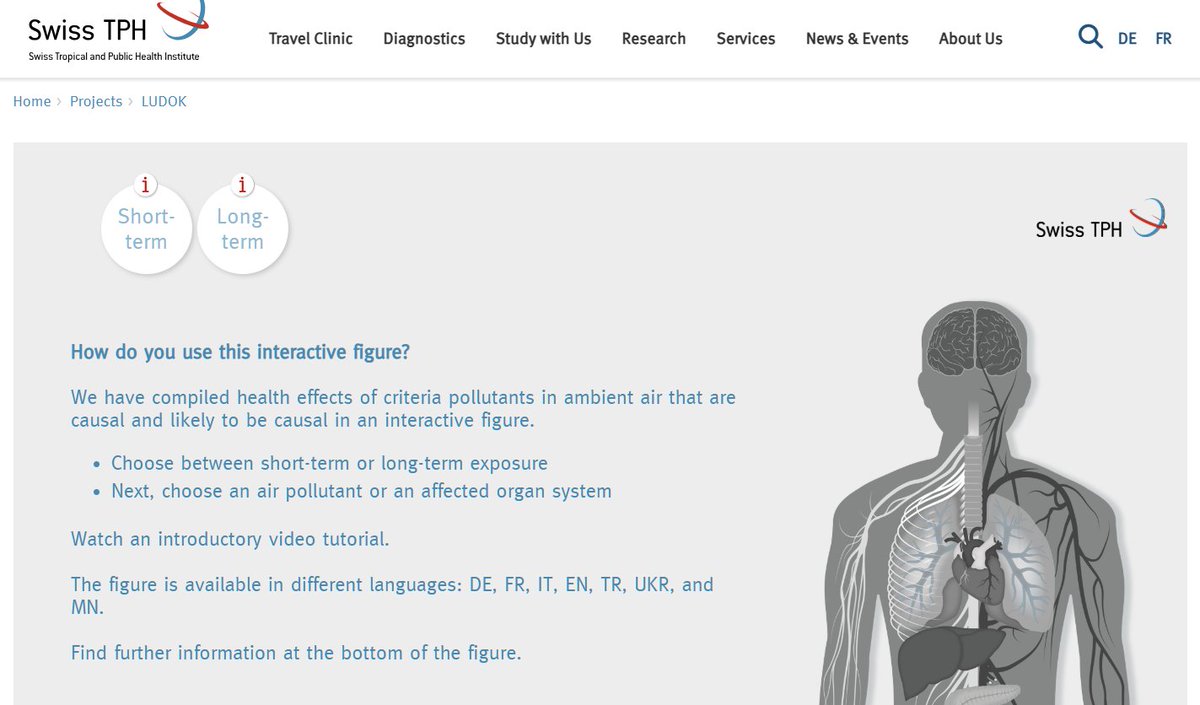Open the About Us menu

tap(970, 39)
